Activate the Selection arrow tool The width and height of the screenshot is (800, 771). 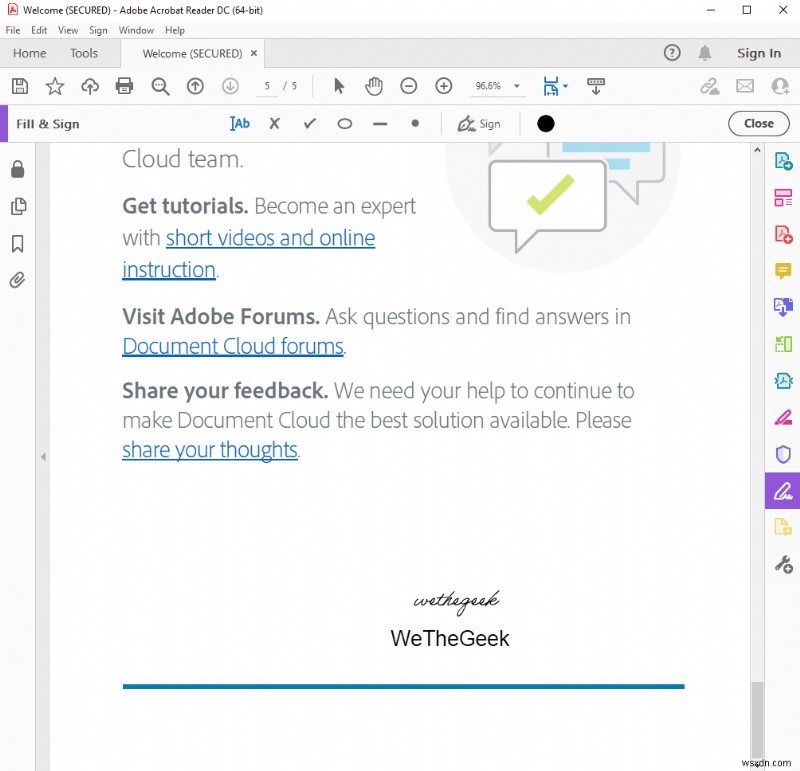tap(339, 86)
